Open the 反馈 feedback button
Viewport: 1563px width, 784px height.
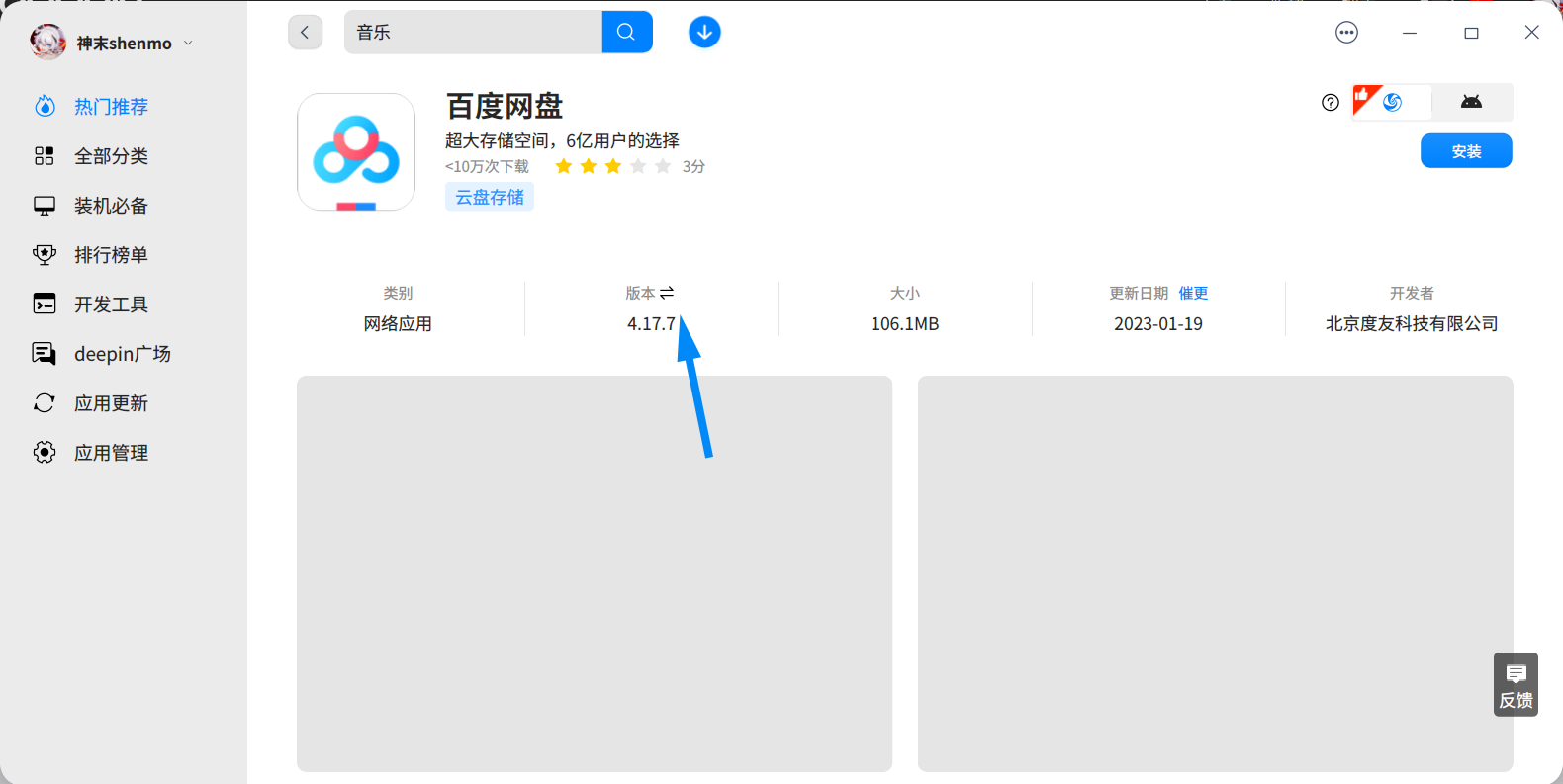[x=1516, y=685]
